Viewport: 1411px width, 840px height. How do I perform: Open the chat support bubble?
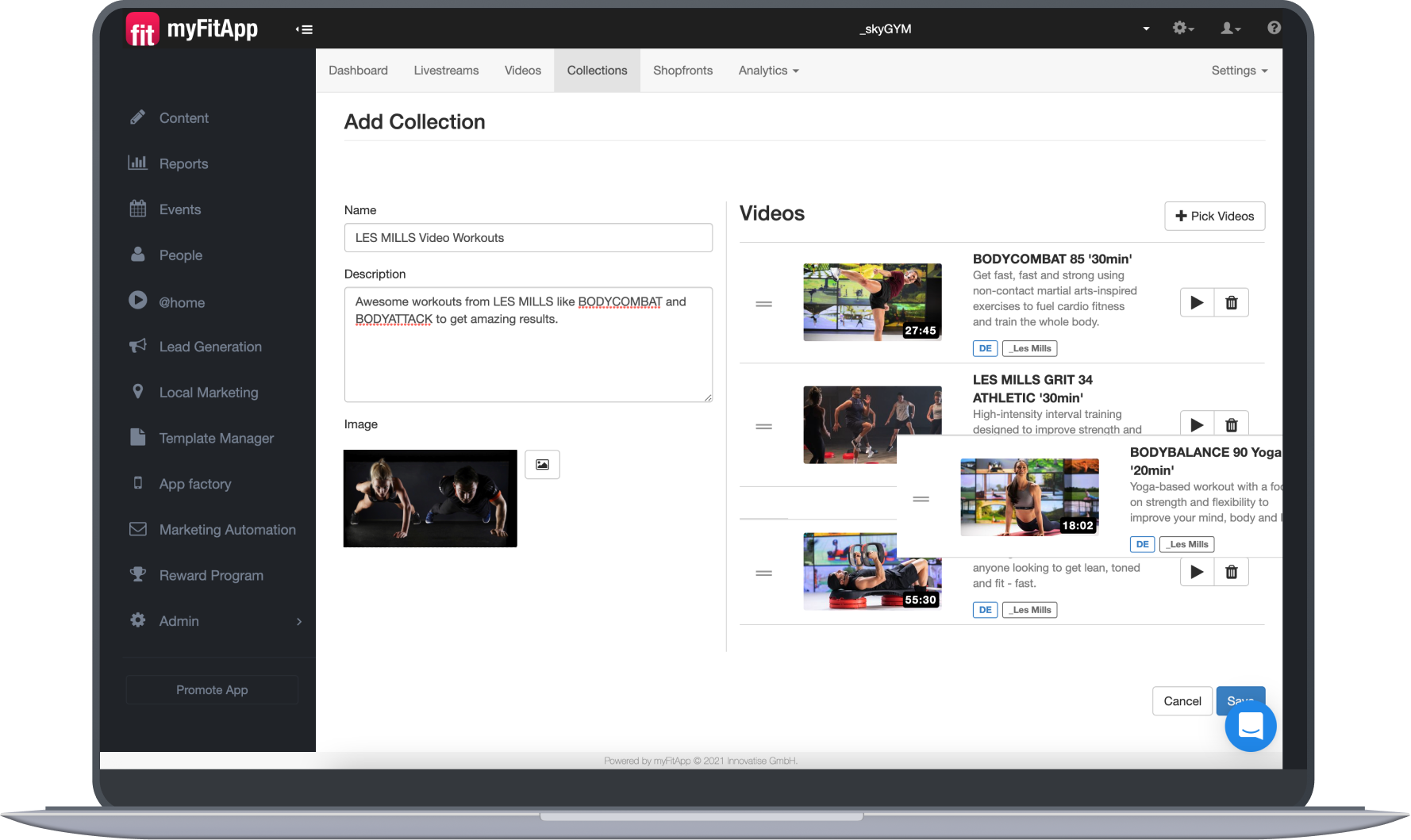(x=1251, y=726)
